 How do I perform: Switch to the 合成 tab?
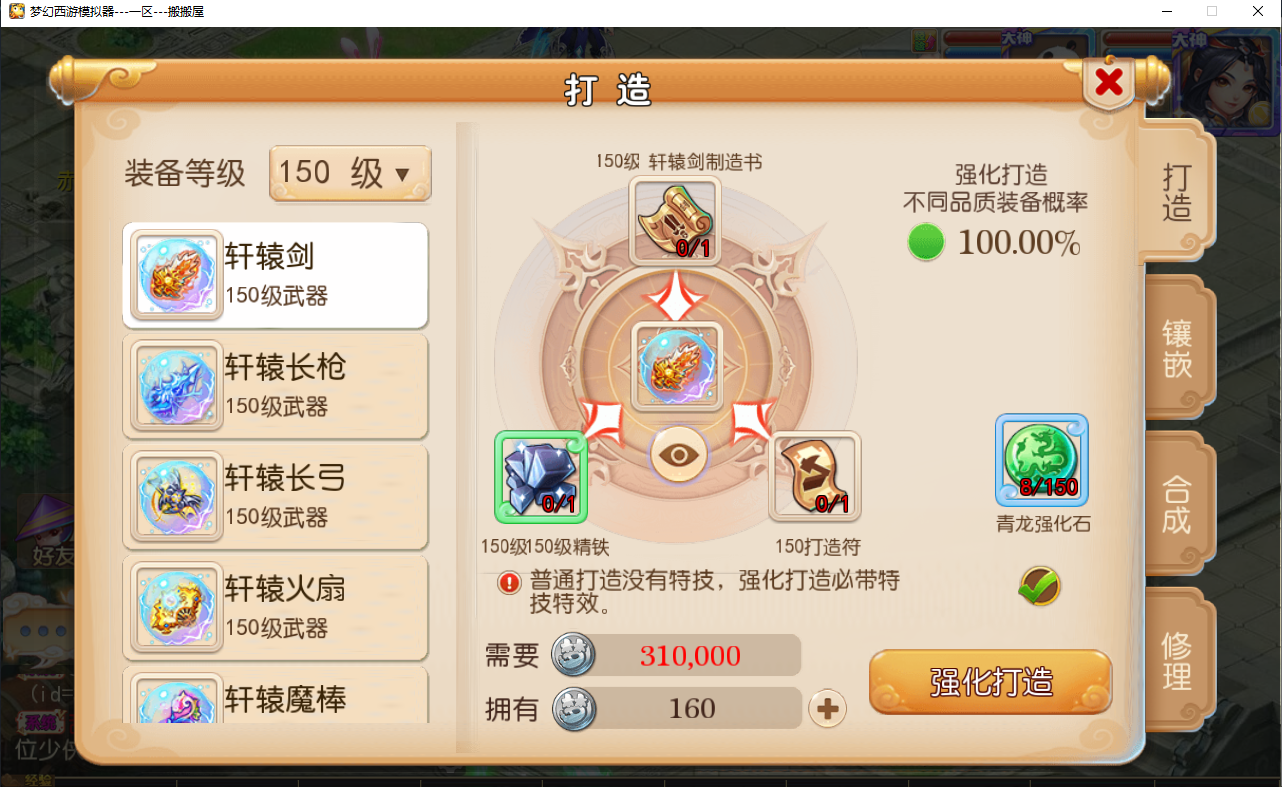1177,504
